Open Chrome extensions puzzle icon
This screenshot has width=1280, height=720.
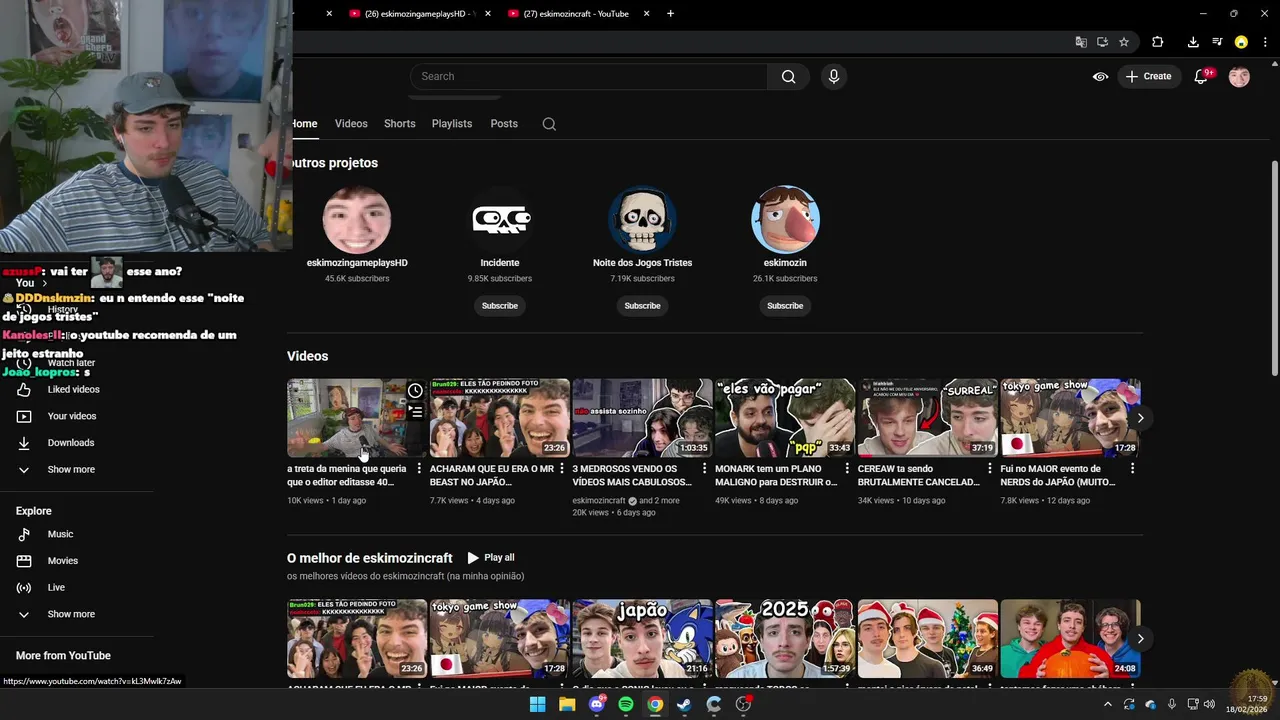coord(1158,42)
